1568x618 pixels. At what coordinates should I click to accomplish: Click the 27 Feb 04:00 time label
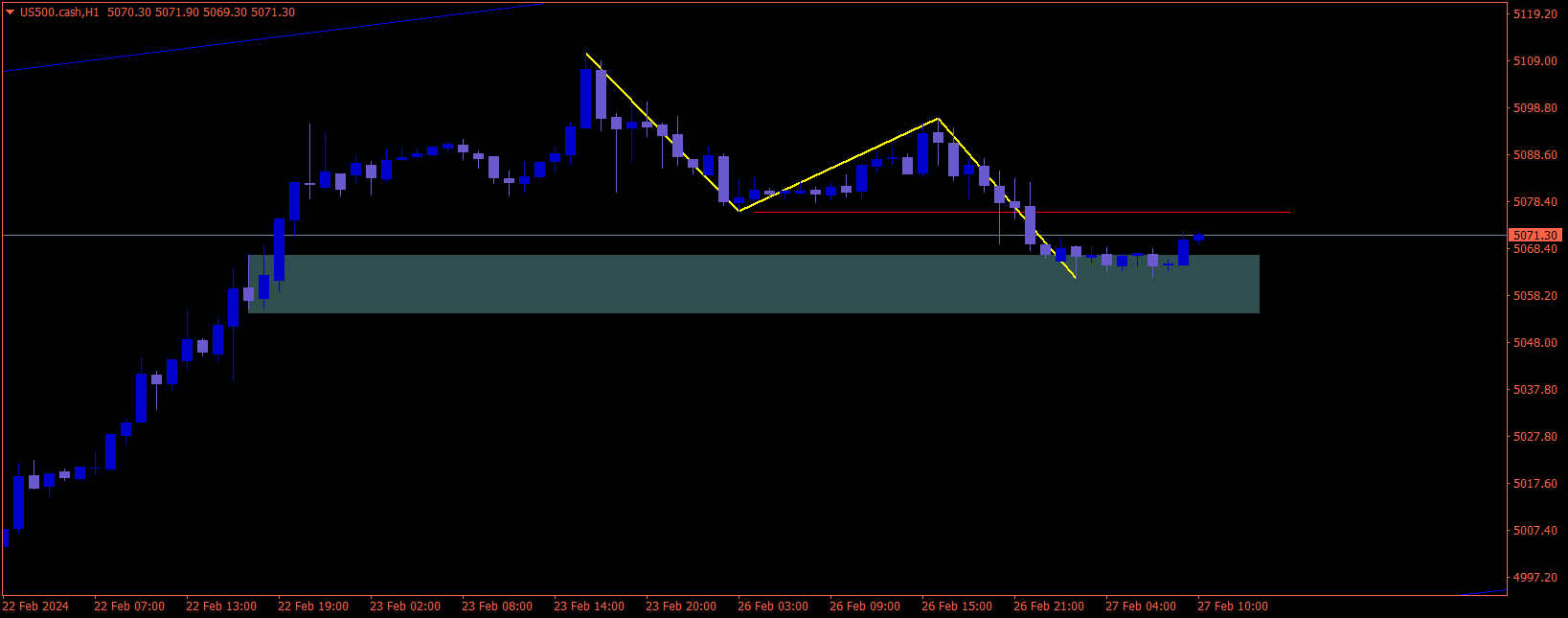pos(1141,607)
